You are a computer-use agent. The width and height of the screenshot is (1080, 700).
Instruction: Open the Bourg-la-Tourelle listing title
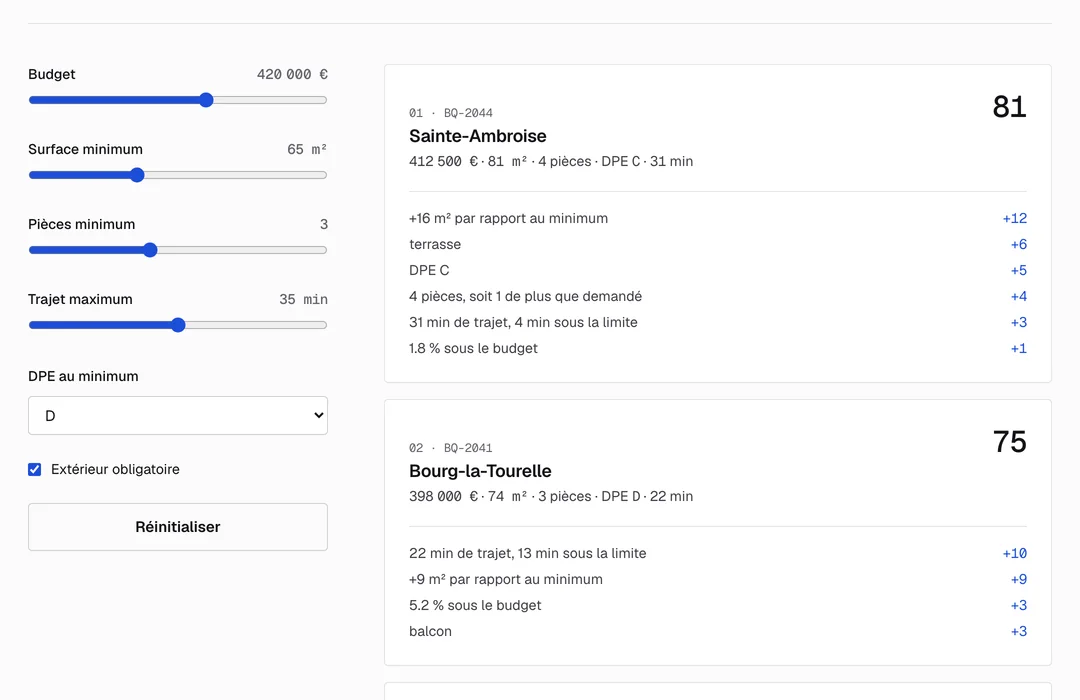480,471
